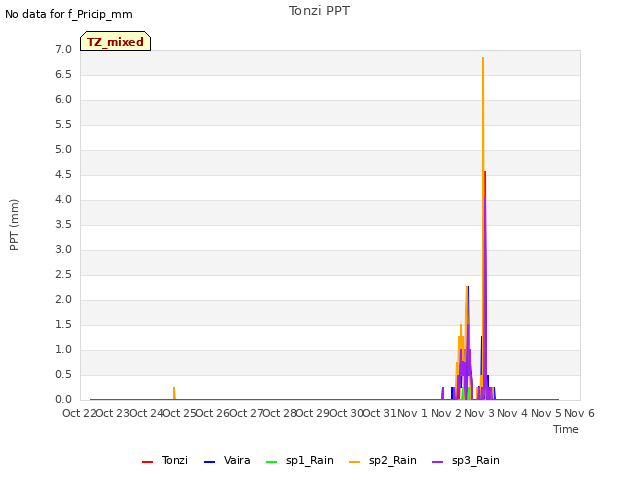Viewport: 640px width, 480px height.
Task: Click the Oct 30 x-axis date label
Action: (347, 413)
